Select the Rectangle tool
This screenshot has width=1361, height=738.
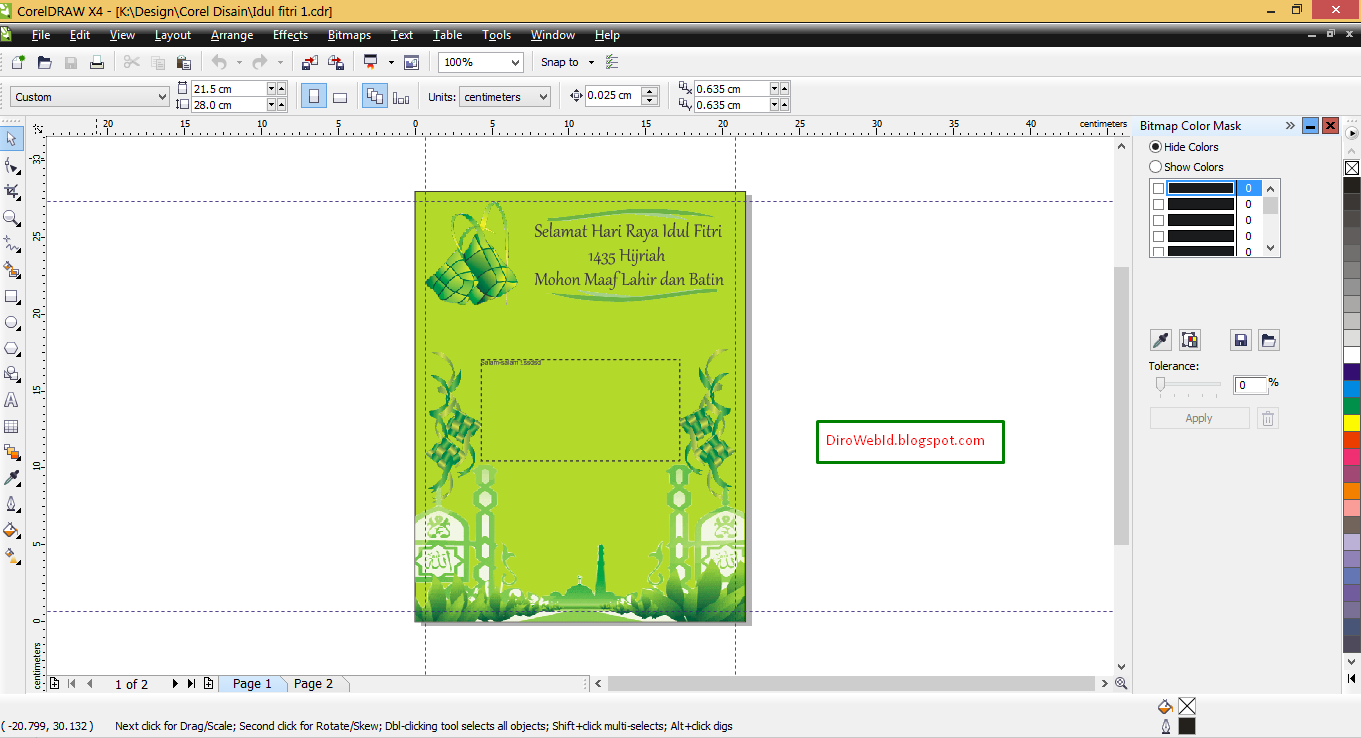[12, 295]
